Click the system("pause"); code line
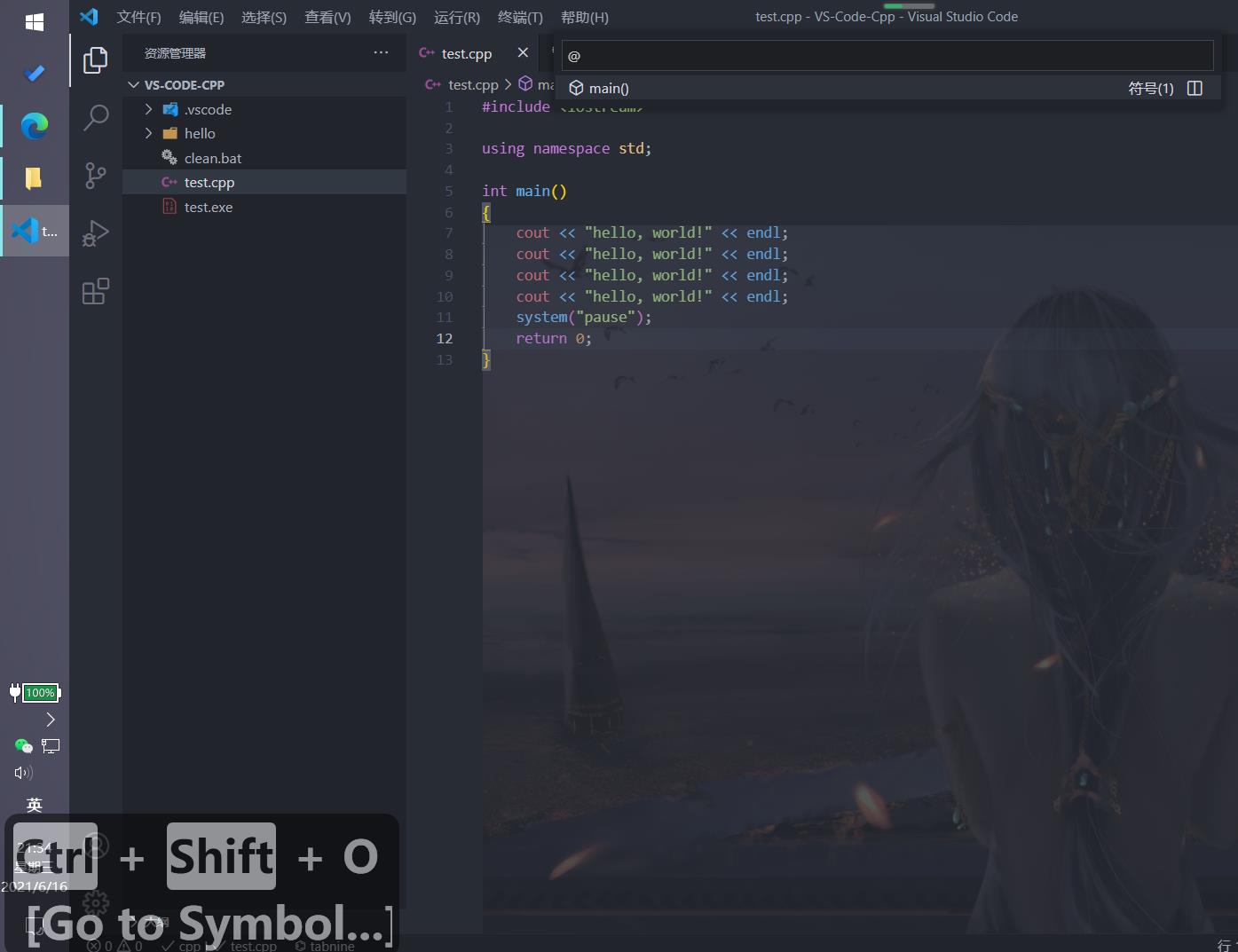1238x952 pixels. 584,317
